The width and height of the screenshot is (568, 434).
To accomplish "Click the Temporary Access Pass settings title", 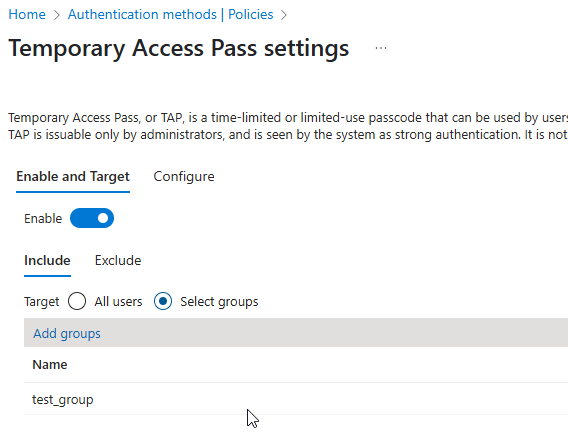I will [x=179, y=48].
